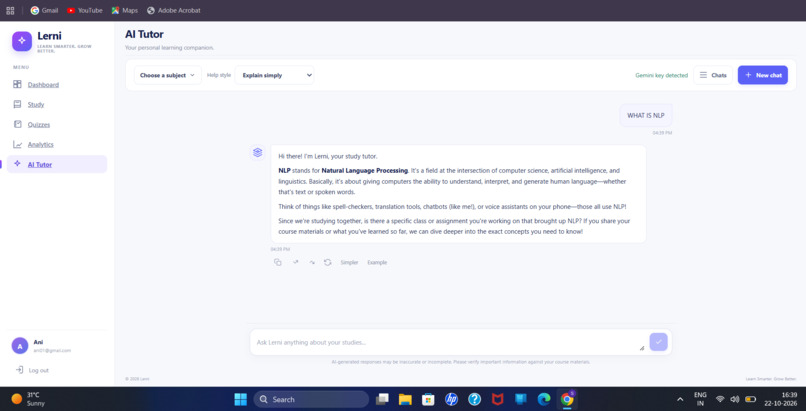Open the Dashboard icon in the sidebar
Image resolution: width=806 pixels, height=411 pixels.
click(x=17, y=84)
